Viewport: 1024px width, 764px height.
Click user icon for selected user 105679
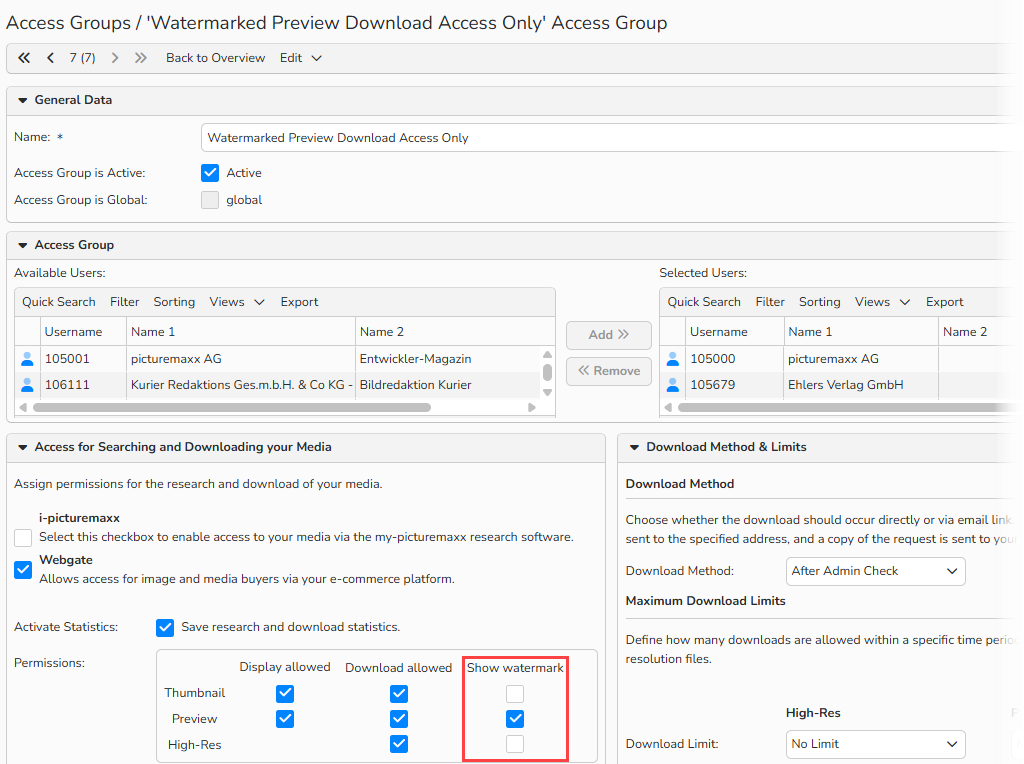673,385
